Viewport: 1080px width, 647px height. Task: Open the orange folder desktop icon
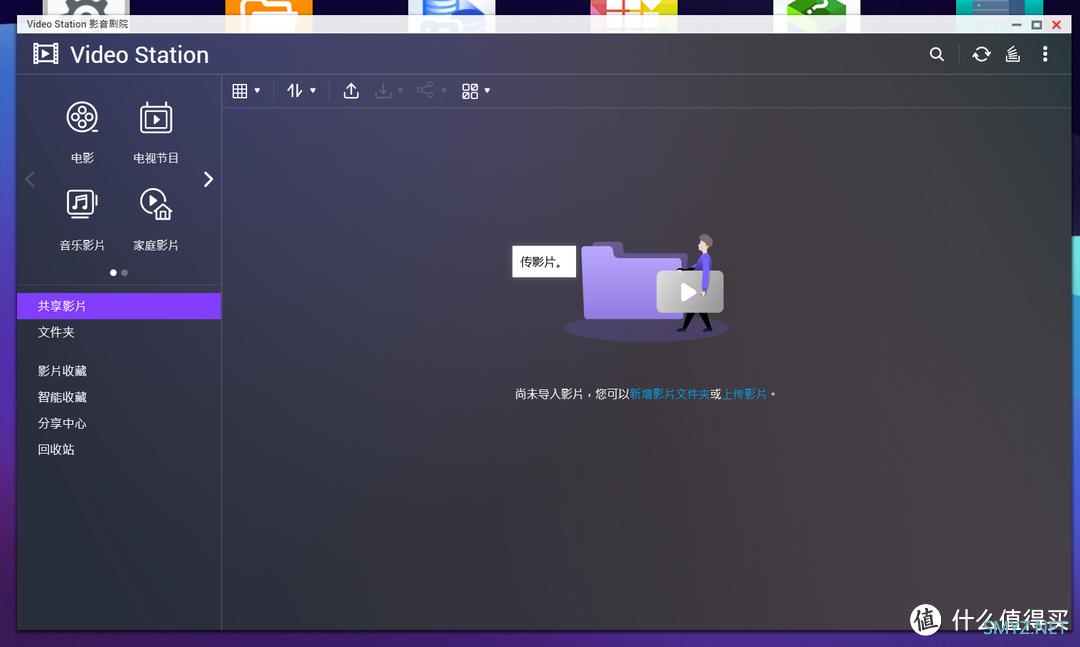[269, 16]
